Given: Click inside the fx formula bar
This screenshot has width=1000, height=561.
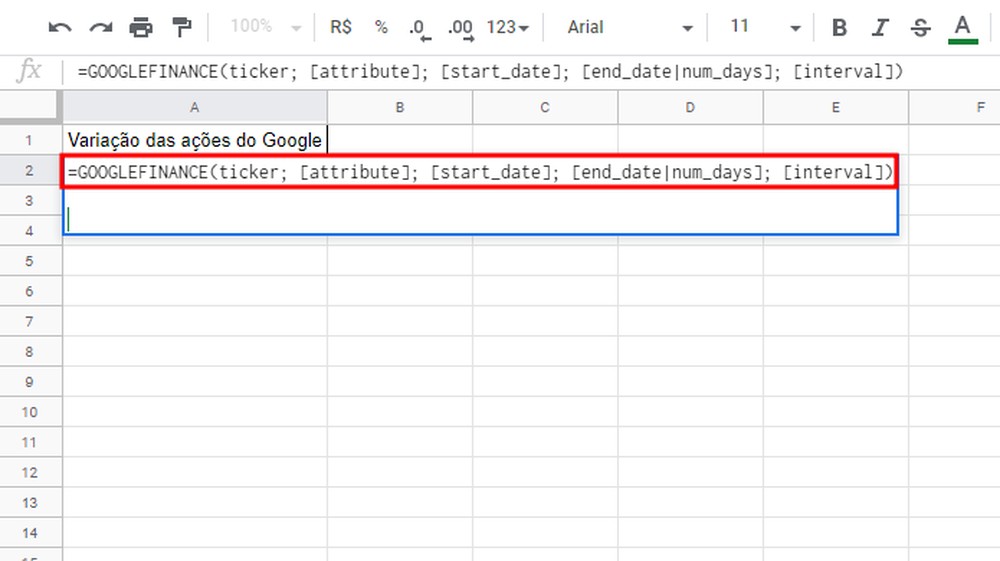Looking at the screenshot, I should pos(529,71).
